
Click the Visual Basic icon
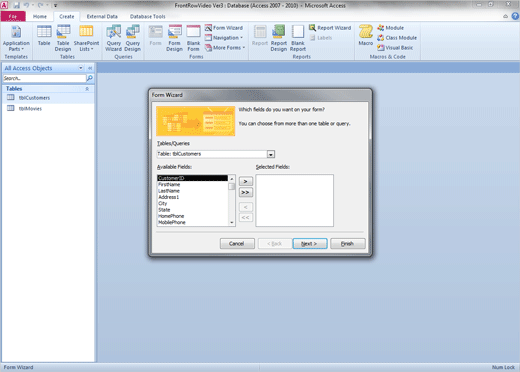[381, 48]
